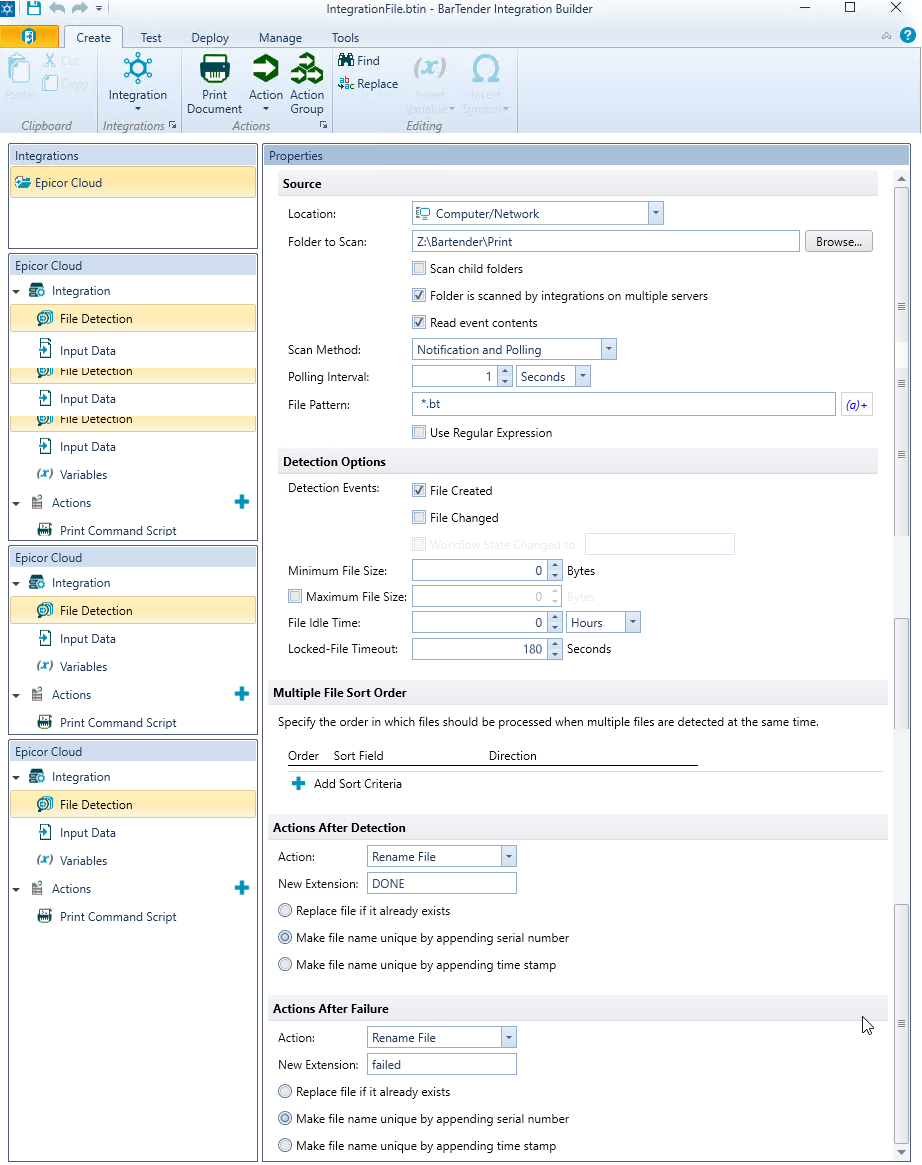Click the Print Document ribbon icon

tap(214, 72)
